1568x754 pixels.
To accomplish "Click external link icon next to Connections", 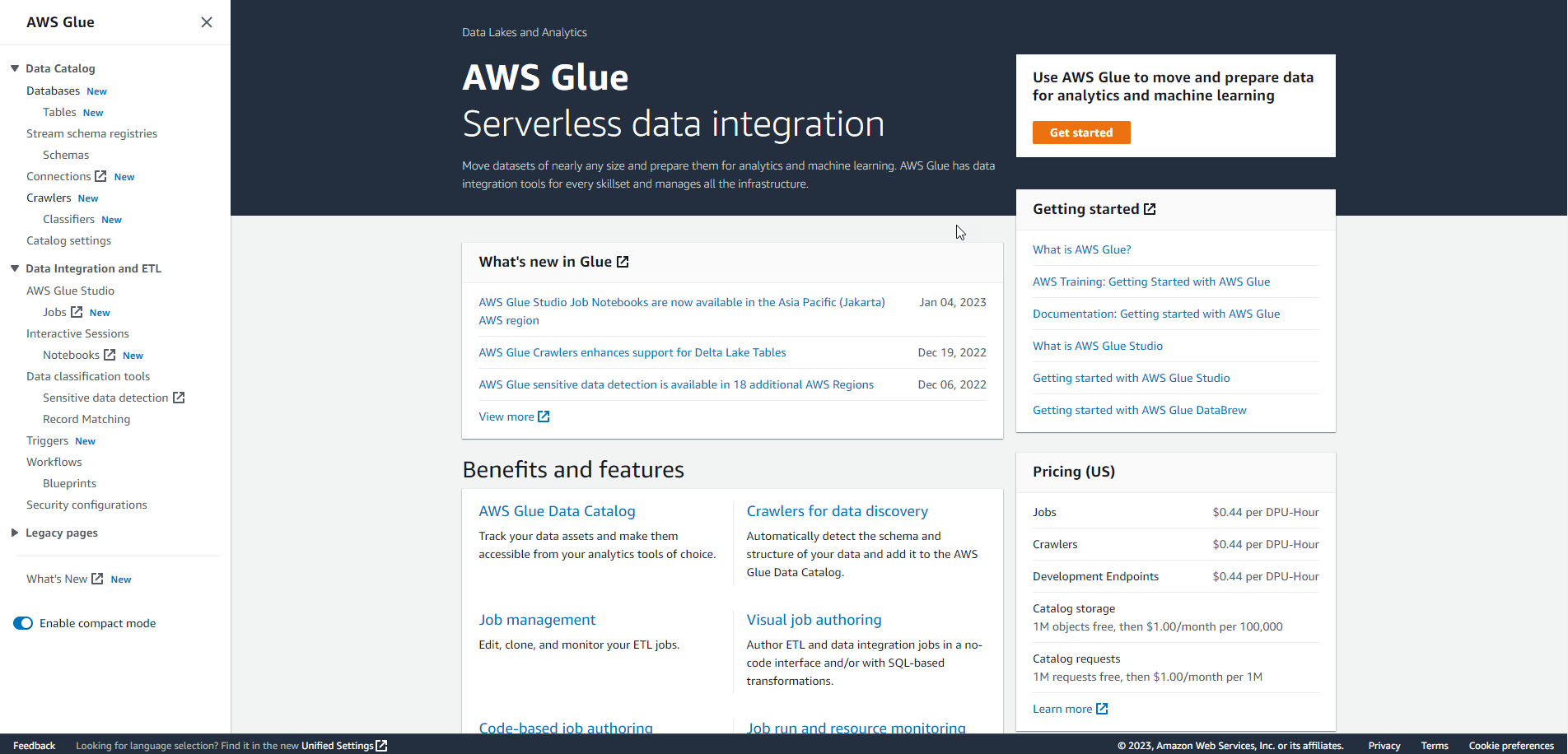I will pos(100,176).
